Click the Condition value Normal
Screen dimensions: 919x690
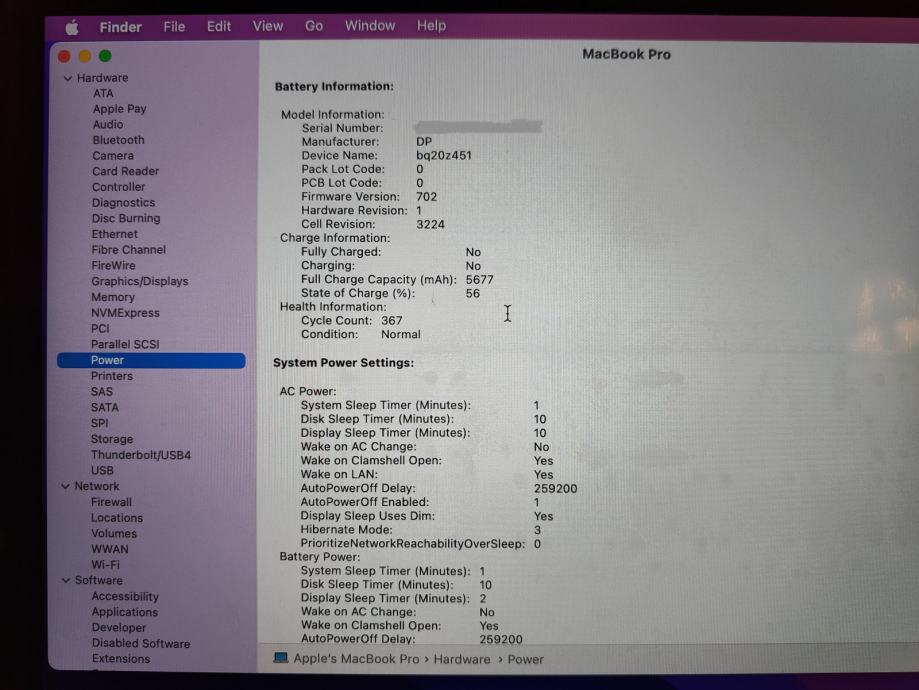pyautogui.click(x=401, y=334)
